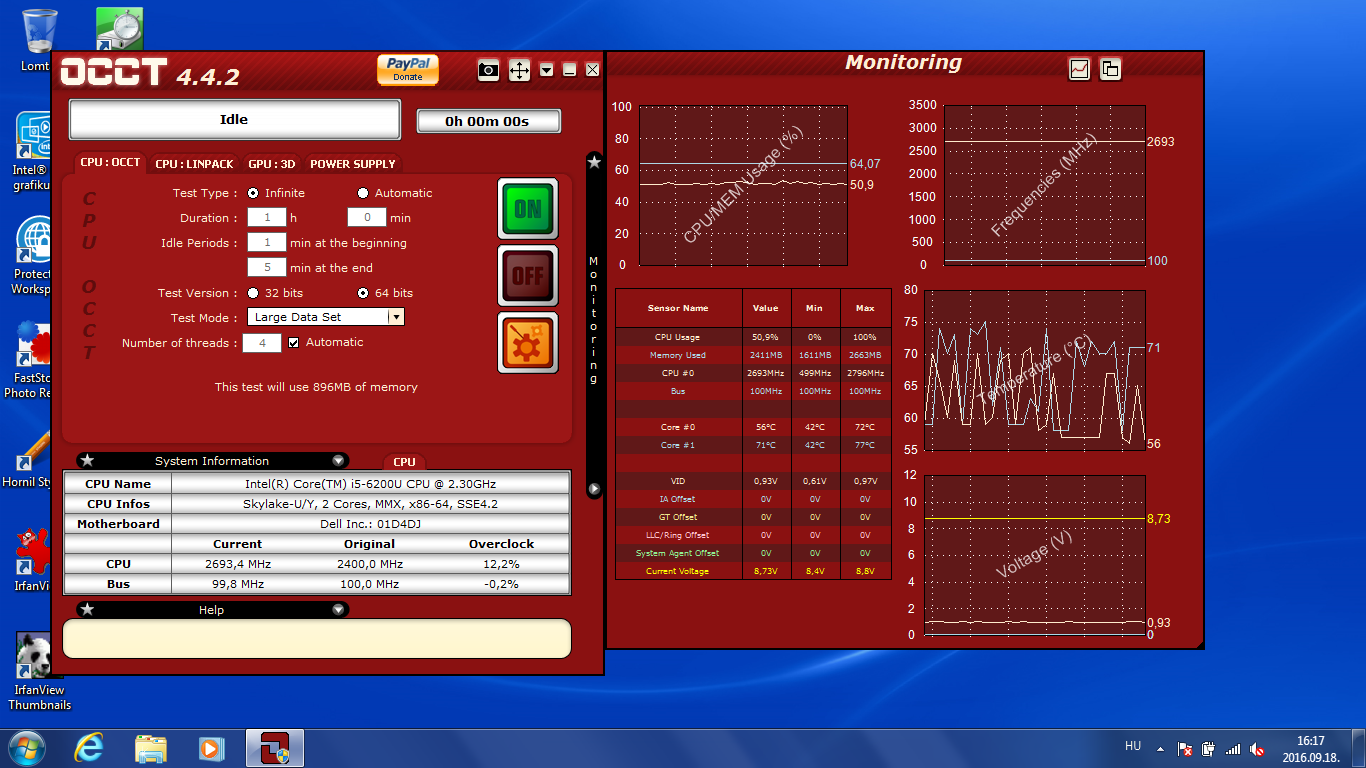Click the windows icon in Monitoring header
Screen dimensions: 1366x768
[x=1110, y=69]
